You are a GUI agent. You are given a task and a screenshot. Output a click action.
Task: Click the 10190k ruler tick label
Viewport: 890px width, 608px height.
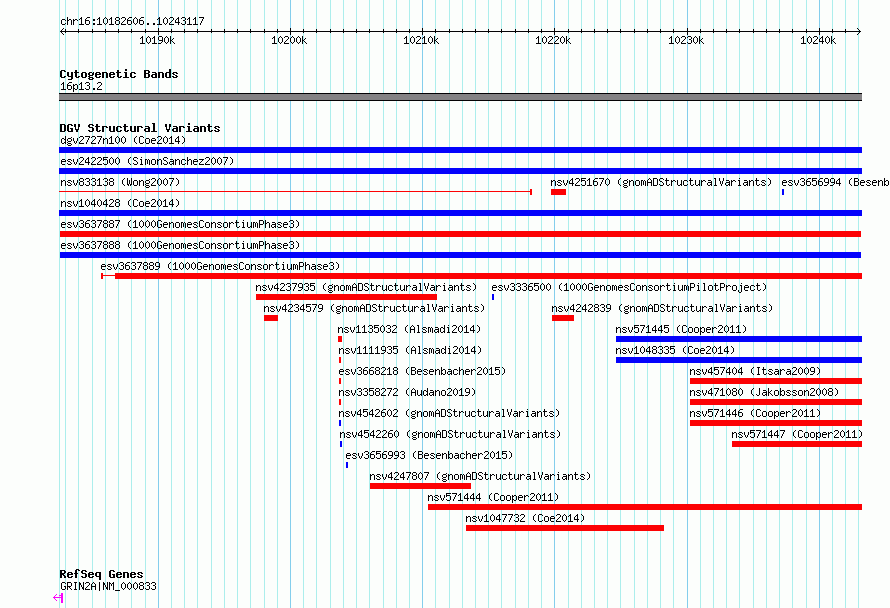tap(157, 40)
